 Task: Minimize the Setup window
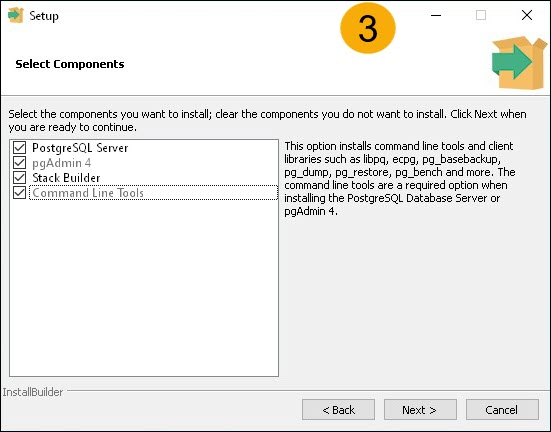click(436, 15)
